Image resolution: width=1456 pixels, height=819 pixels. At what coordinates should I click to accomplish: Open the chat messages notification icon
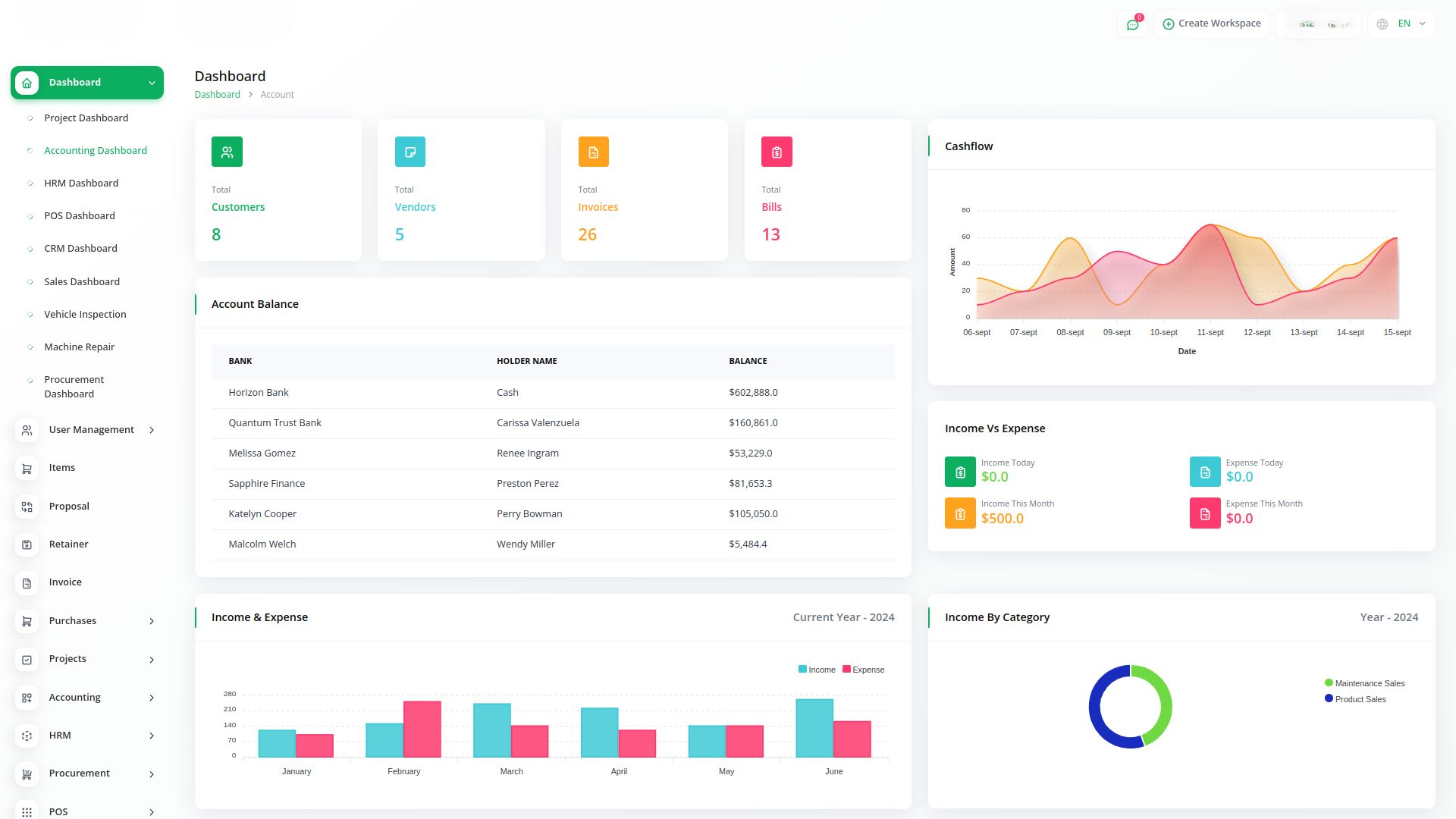click(1132, 24)
